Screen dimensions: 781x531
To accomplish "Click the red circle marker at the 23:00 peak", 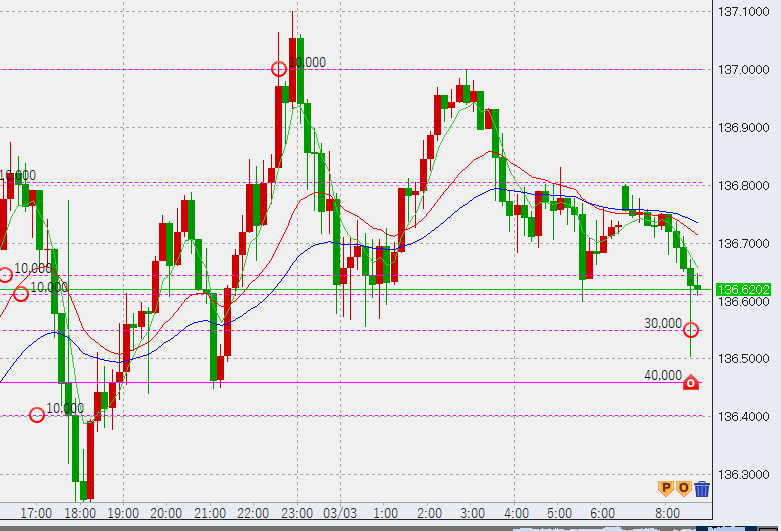I will [x=280, y=69].
